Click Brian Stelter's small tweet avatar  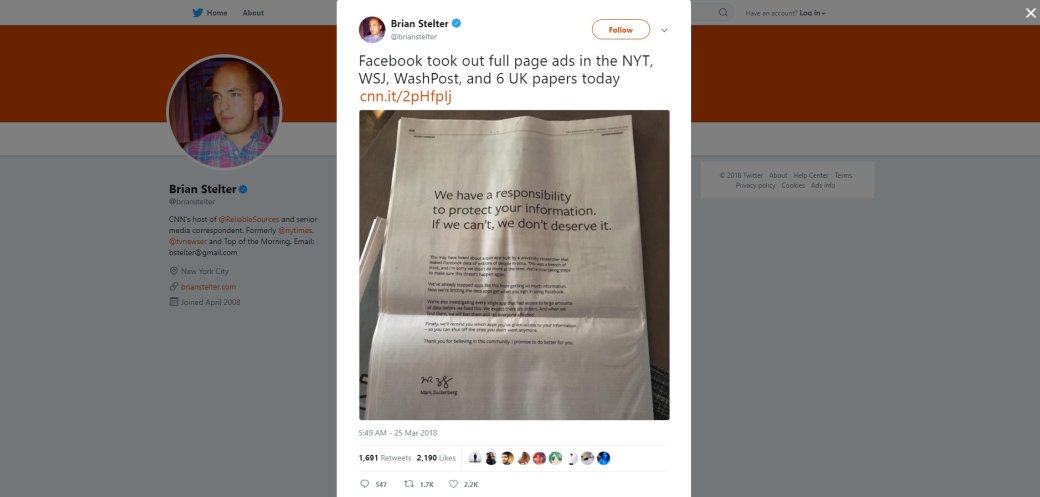pyautogui.click(x=372, y=30)
